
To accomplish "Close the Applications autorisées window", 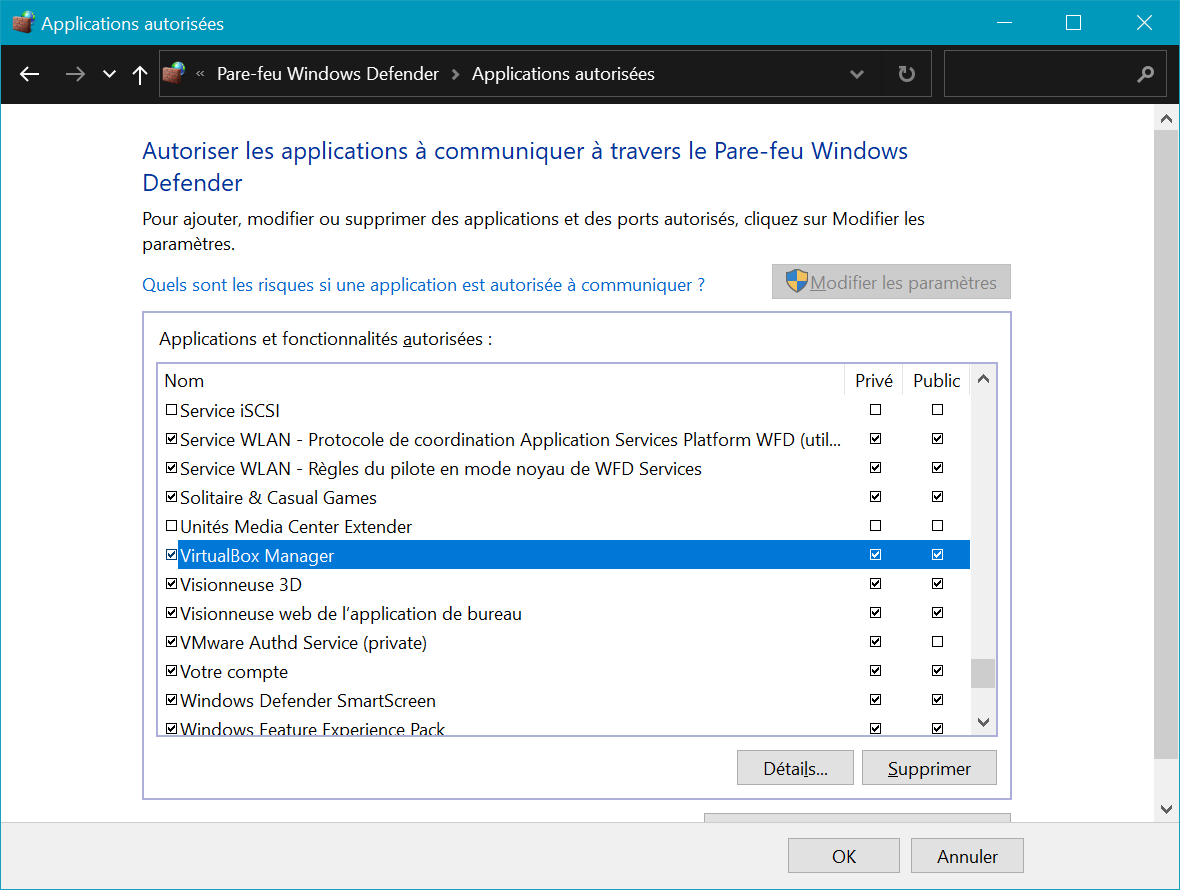I will point(1144,23).
